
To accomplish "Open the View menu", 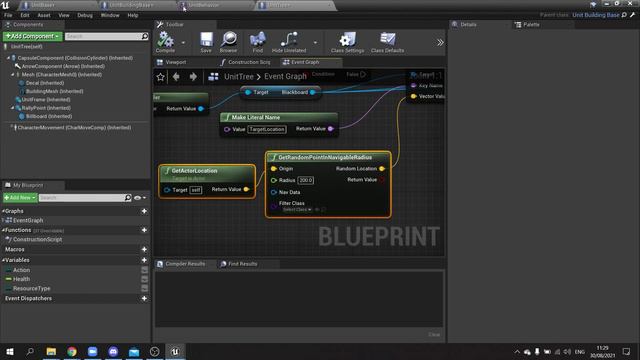I will point(64,15).
